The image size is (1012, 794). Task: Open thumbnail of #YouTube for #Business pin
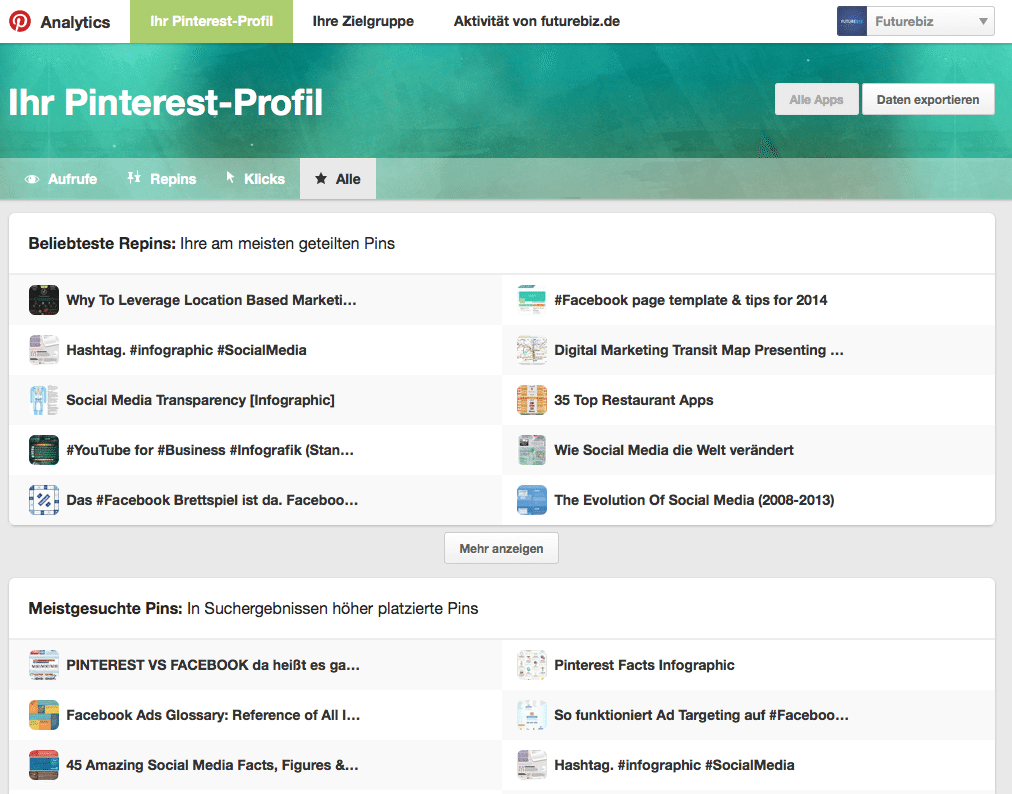[44, 450]
